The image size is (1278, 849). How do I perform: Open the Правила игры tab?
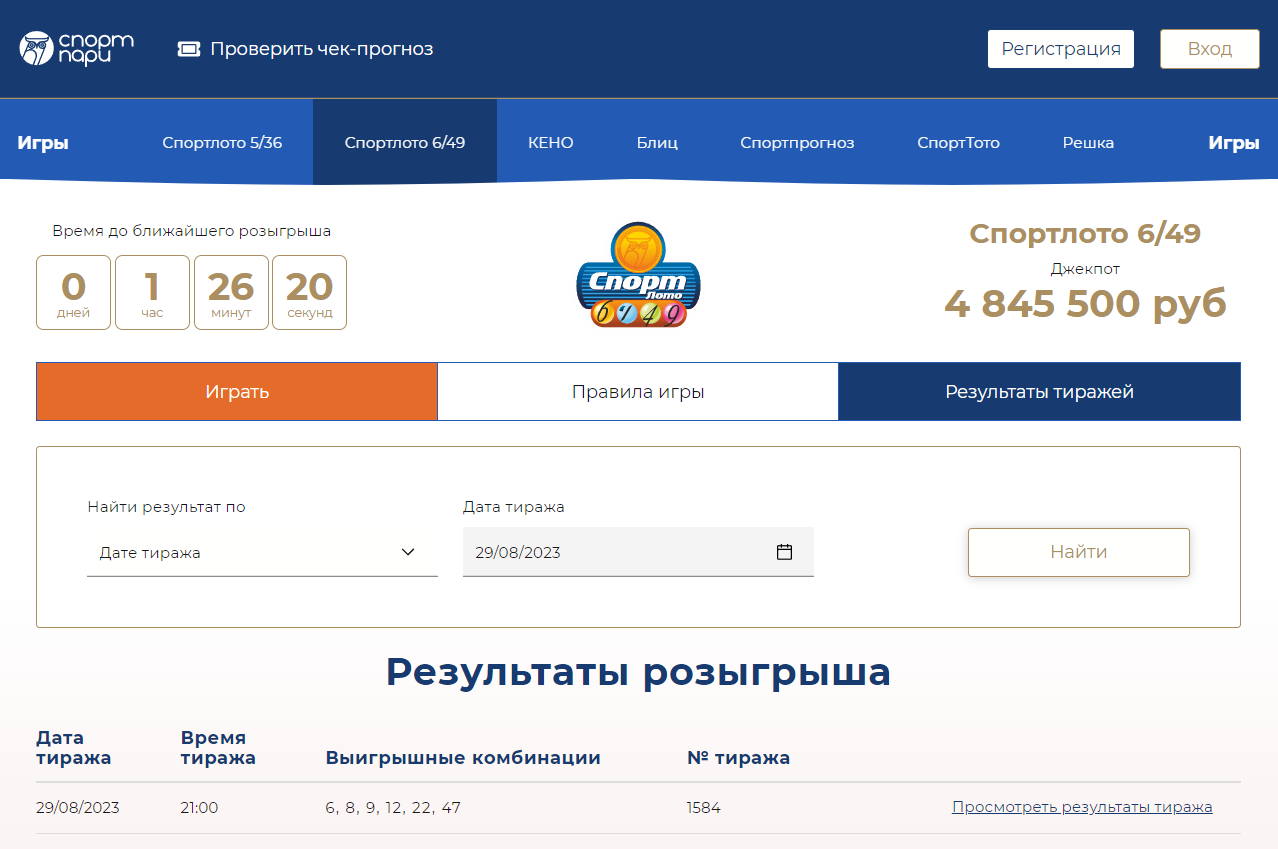(x=638, y=391)
